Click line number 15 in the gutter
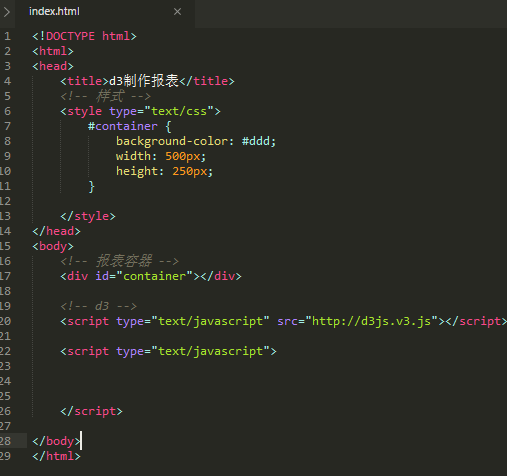507x476 pixels. tap(6, 246)
